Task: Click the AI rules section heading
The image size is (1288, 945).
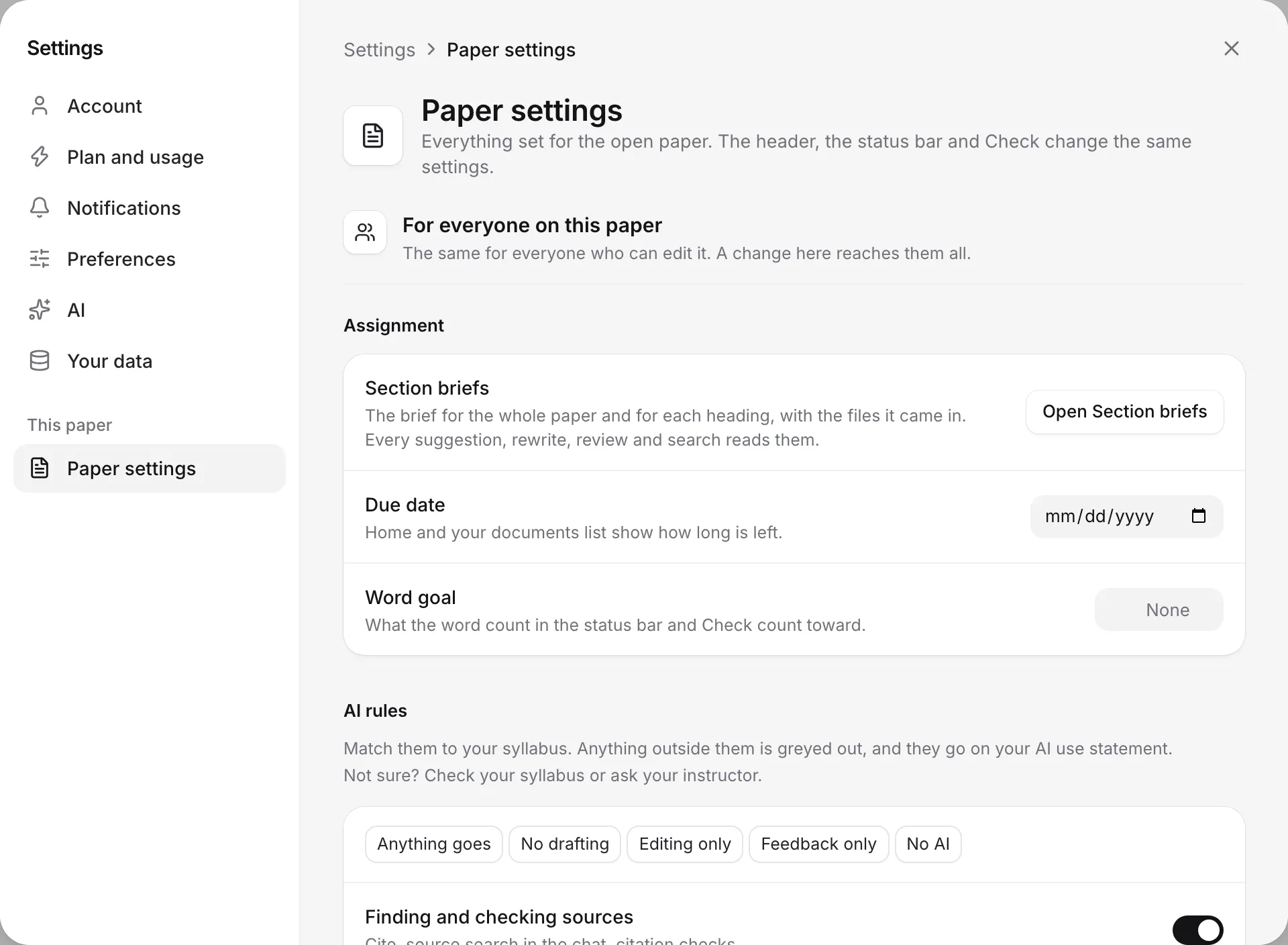Action: pyautogui.click(x=376, y=711)
